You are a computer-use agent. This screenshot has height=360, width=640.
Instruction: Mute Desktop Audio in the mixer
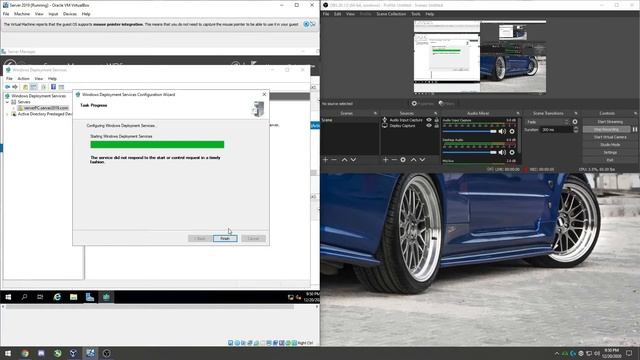coord(502,152)
